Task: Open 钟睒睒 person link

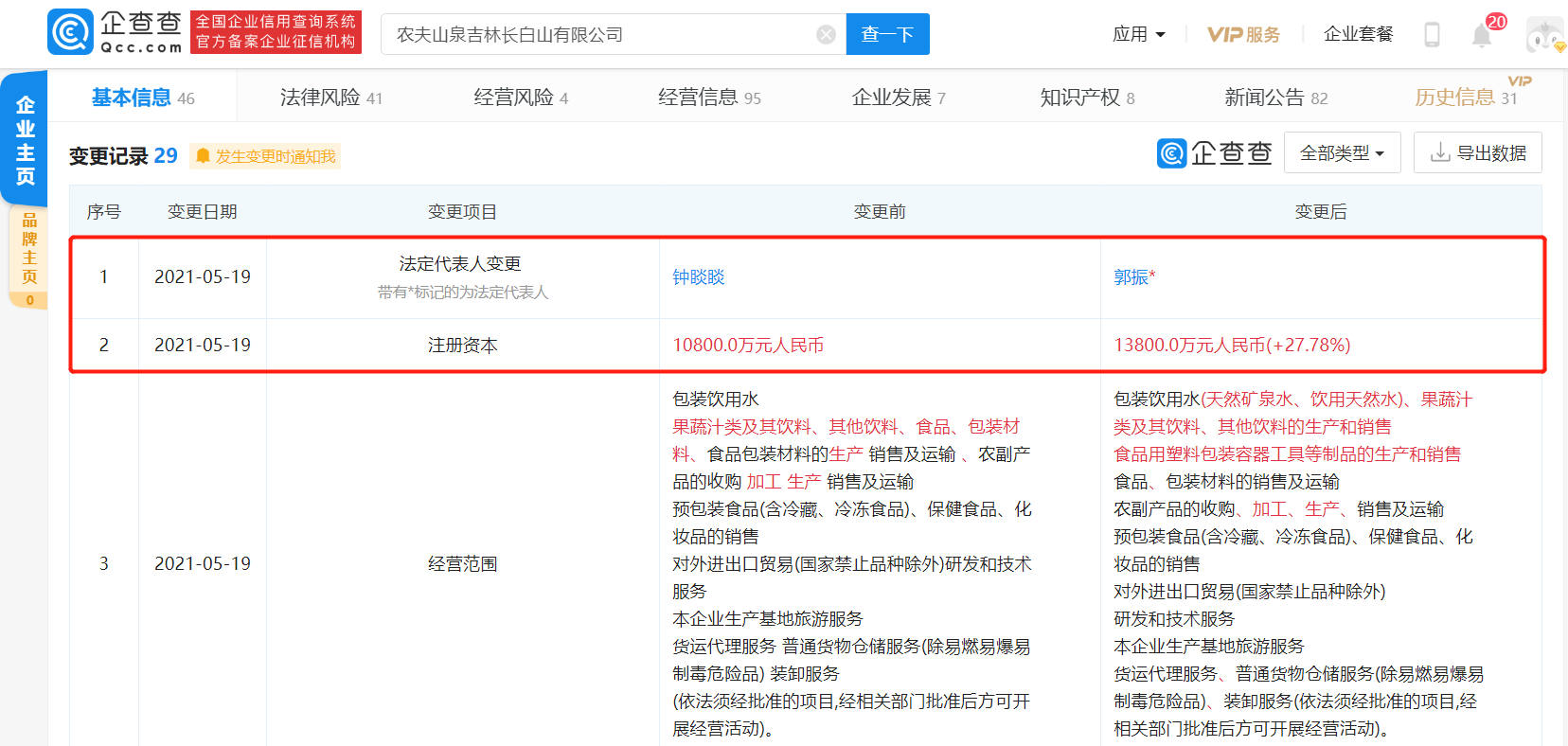Action: tap(699, 277)
